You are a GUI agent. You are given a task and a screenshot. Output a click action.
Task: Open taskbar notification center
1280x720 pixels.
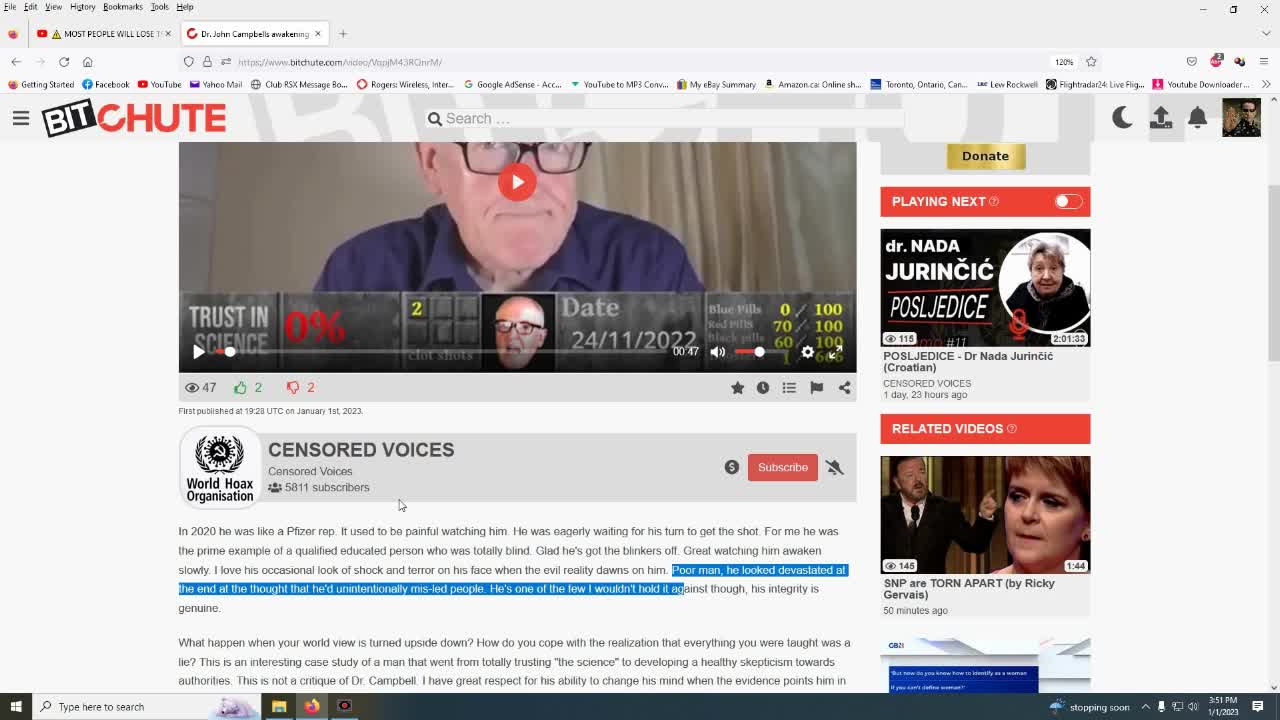pos(1258,707)
